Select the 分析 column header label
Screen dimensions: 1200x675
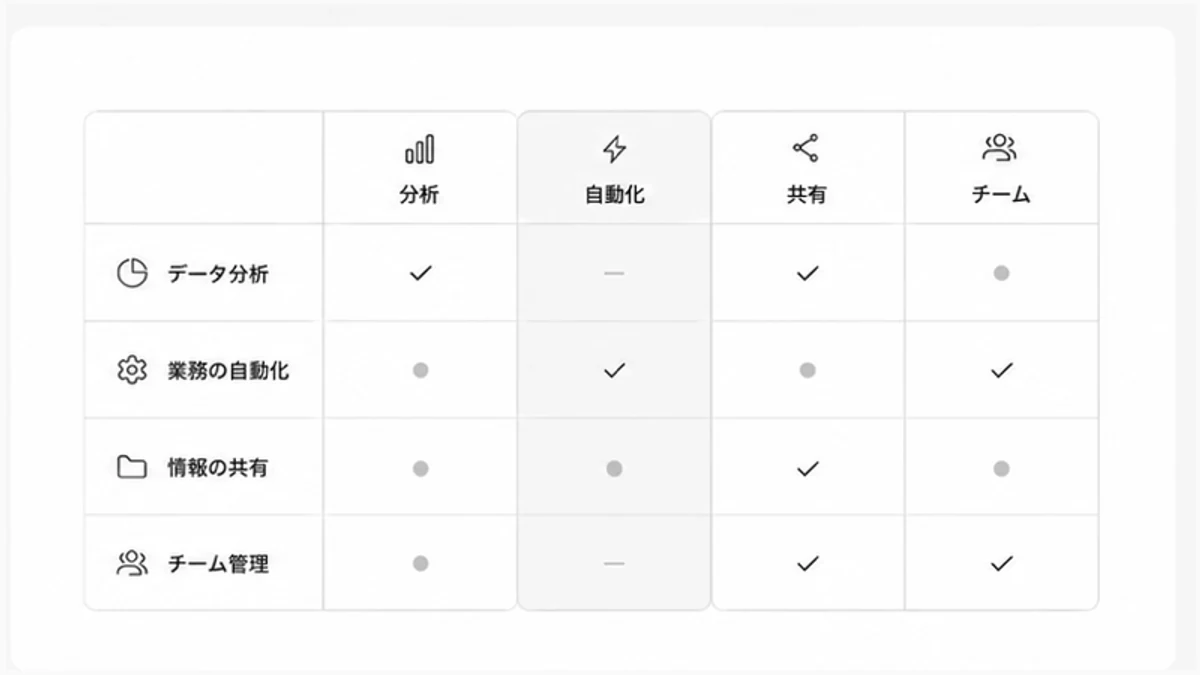coord(419,195)
